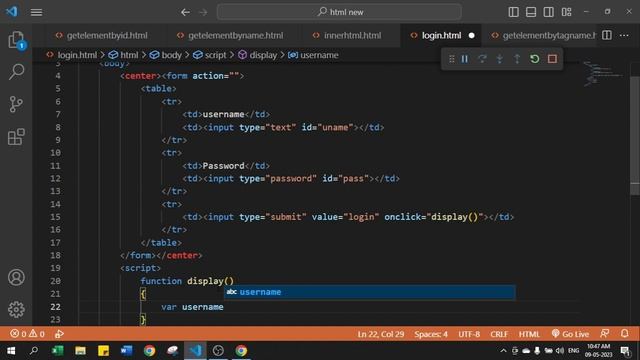Open the hamburger application menu
The image size is (640, 360).
coord(36,12)
